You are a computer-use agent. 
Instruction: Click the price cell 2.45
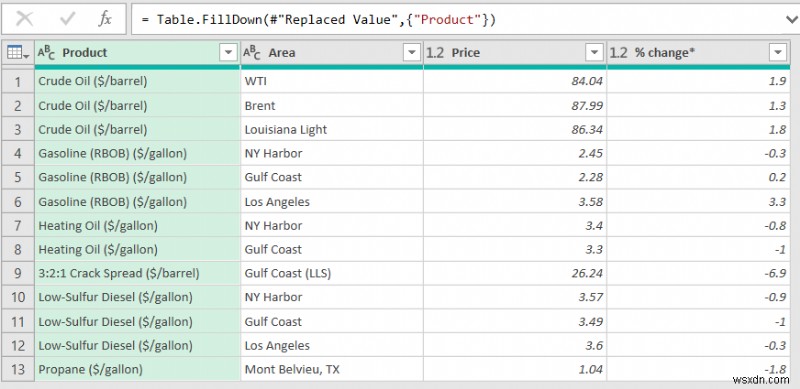point(515,153)
